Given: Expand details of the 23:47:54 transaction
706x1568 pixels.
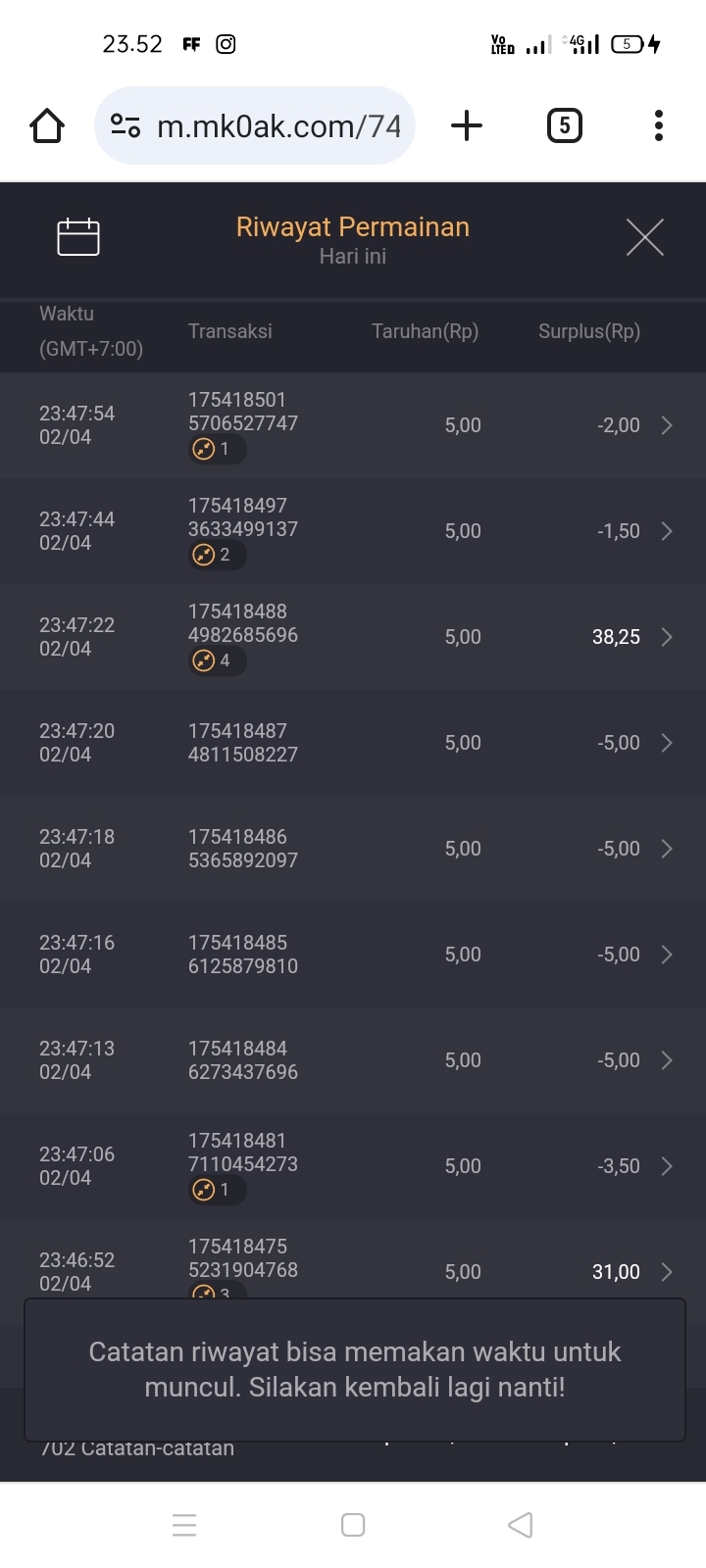Looking at the screenshot, I should (667, 425).
